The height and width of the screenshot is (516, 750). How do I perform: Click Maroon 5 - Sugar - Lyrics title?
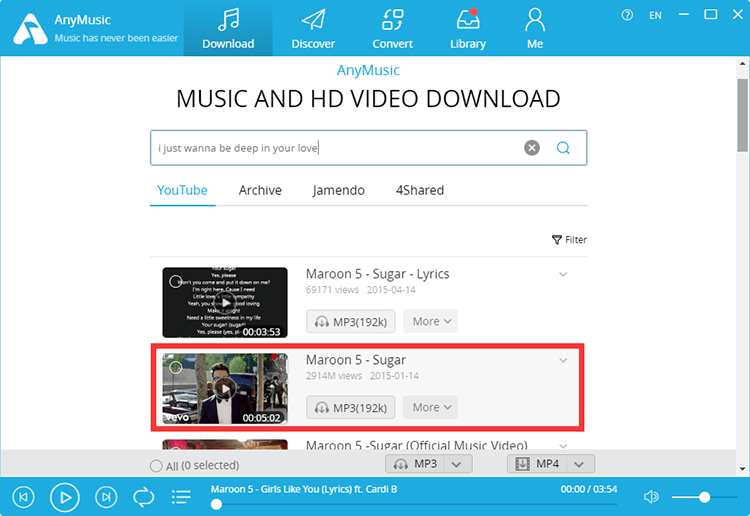[x=377, y=274]
